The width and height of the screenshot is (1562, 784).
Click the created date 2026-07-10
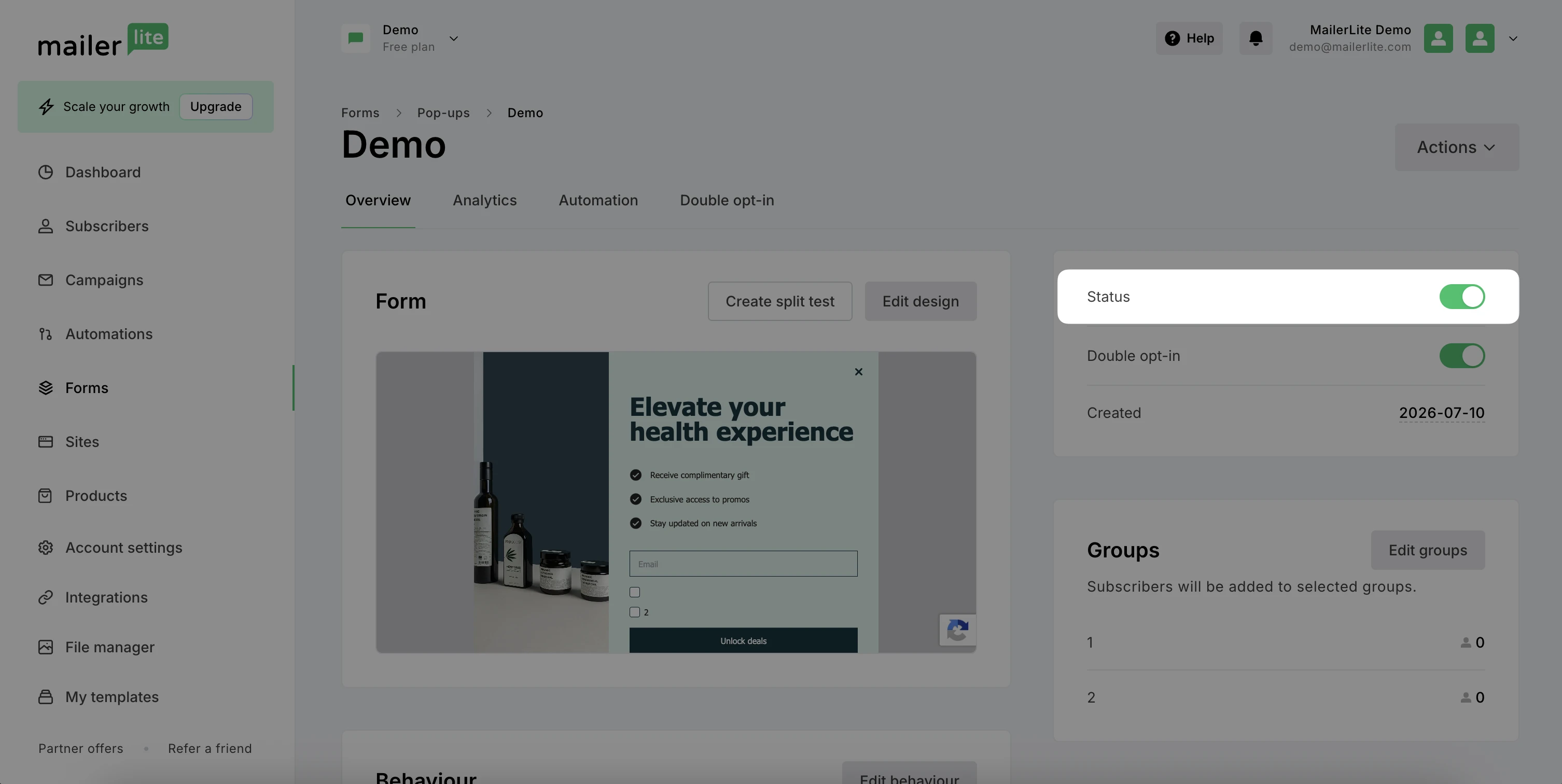coord(1442,413)
